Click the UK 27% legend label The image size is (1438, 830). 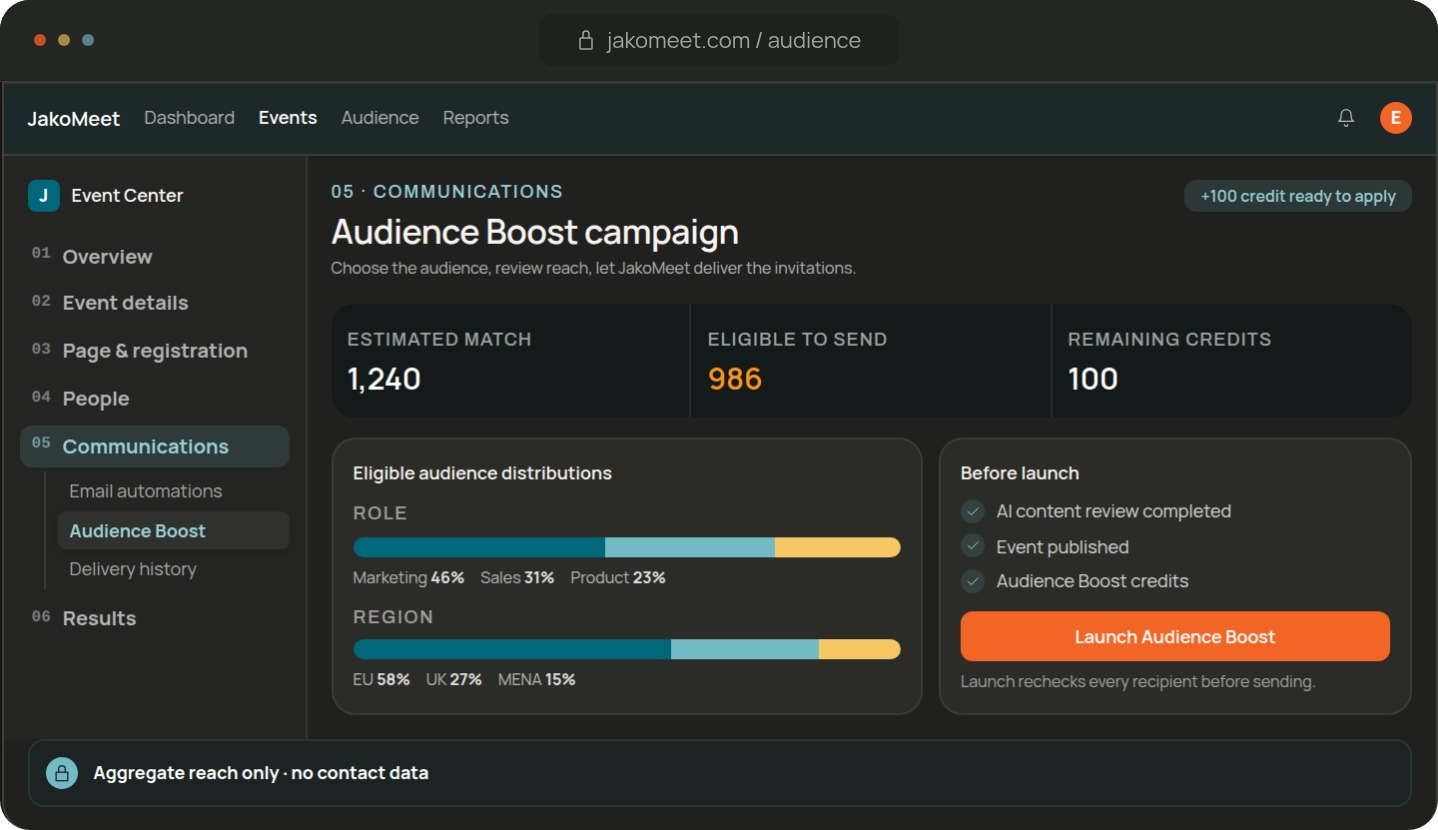(x=454, y=680)
